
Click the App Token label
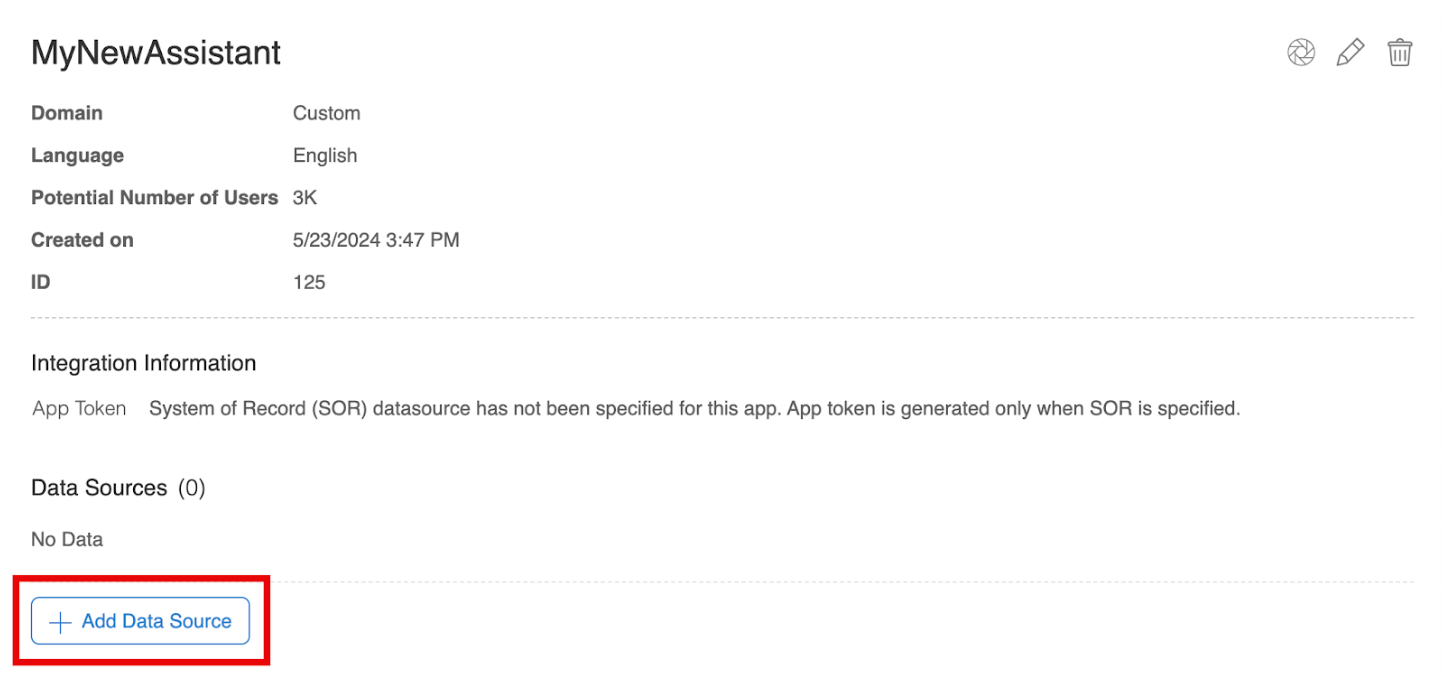(x=79, y=408)
